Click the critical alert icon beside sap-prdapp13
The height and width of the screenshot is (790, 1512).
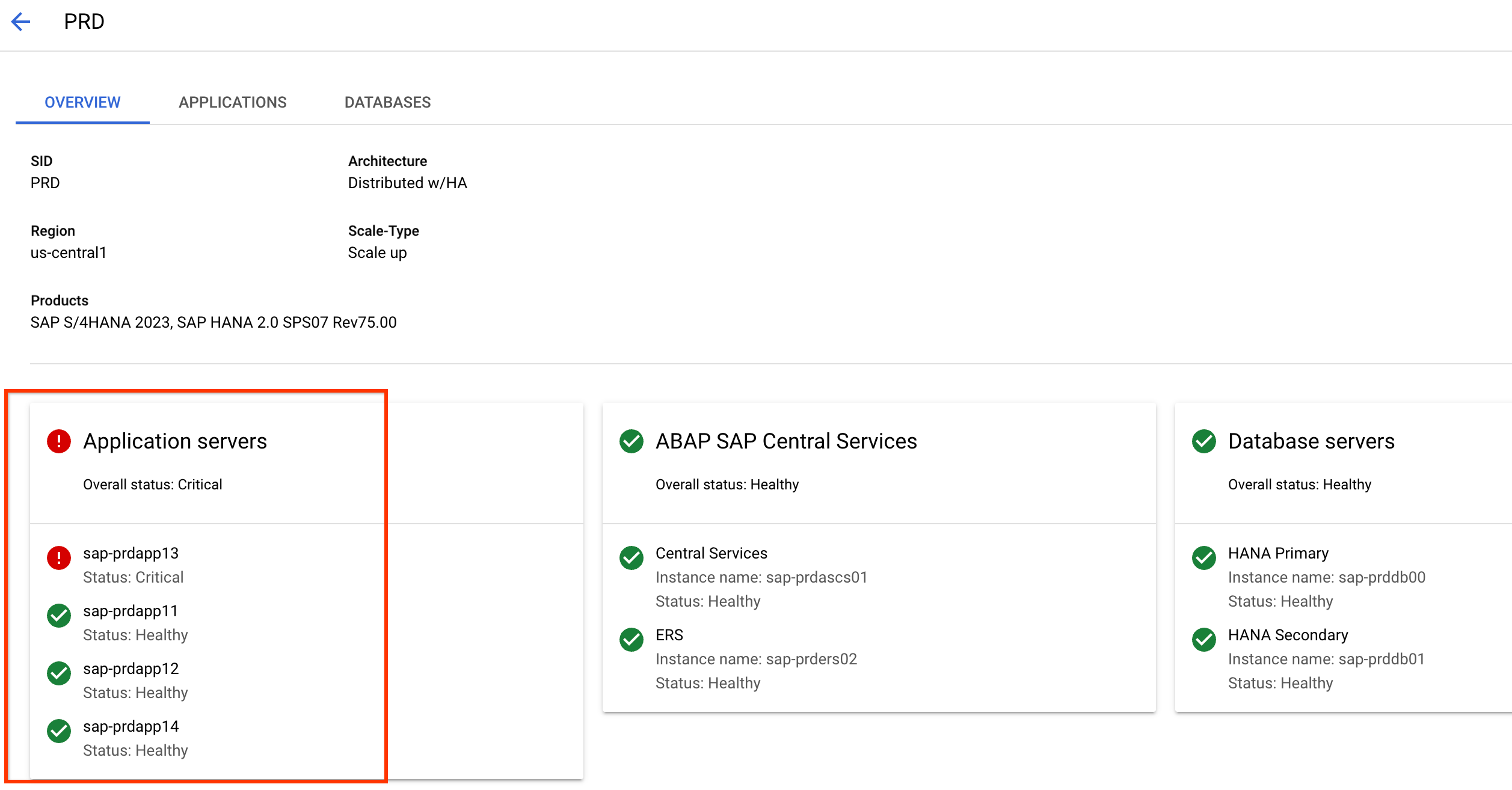[58, 558]
